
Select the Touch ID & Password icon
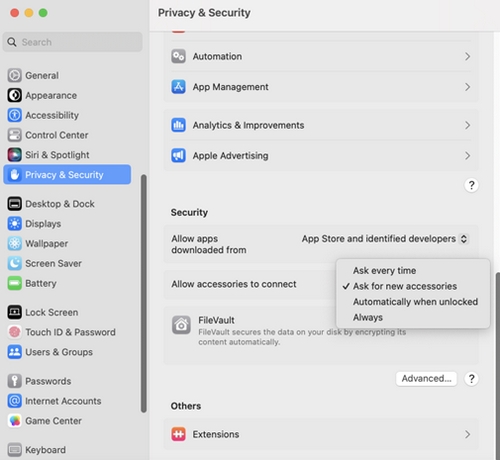pos(14,332)
